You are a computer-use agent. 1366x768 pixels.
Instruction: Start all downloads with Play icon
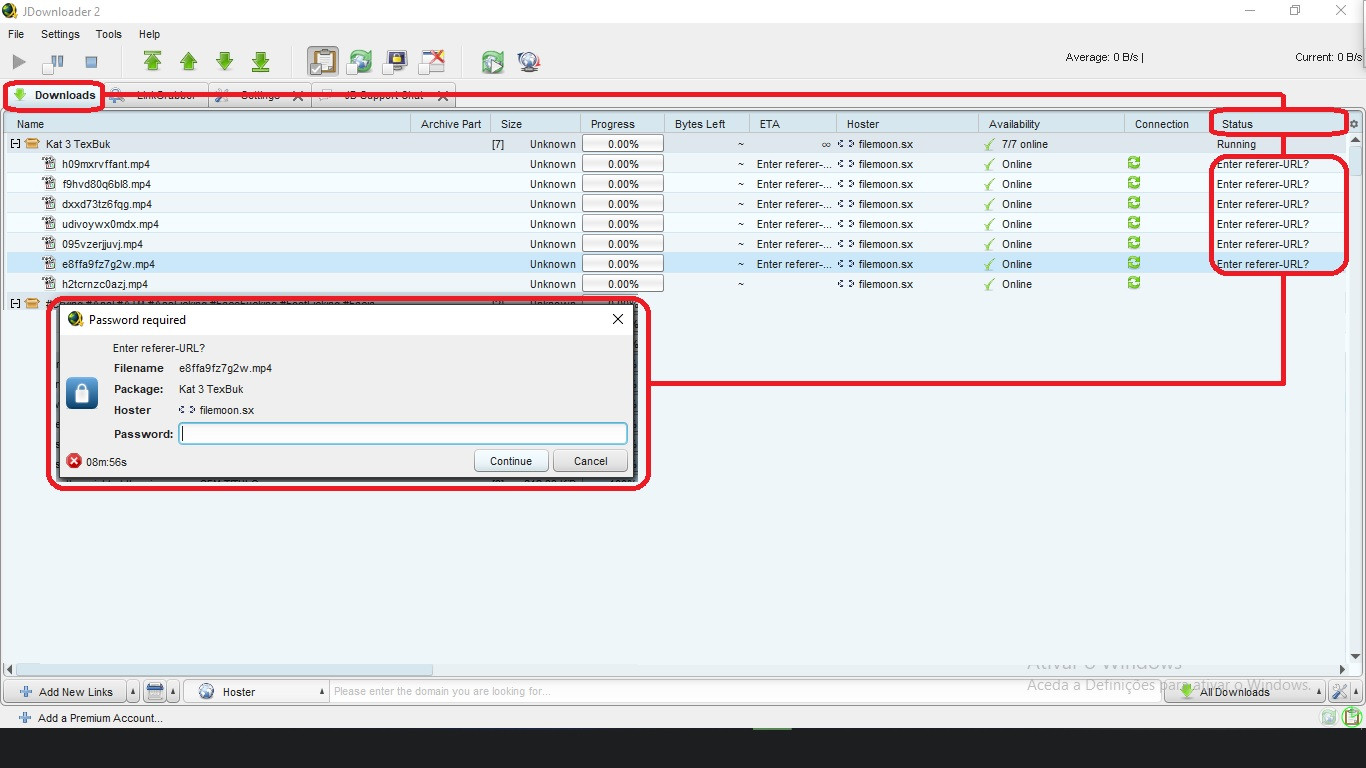tap(19, 62)
